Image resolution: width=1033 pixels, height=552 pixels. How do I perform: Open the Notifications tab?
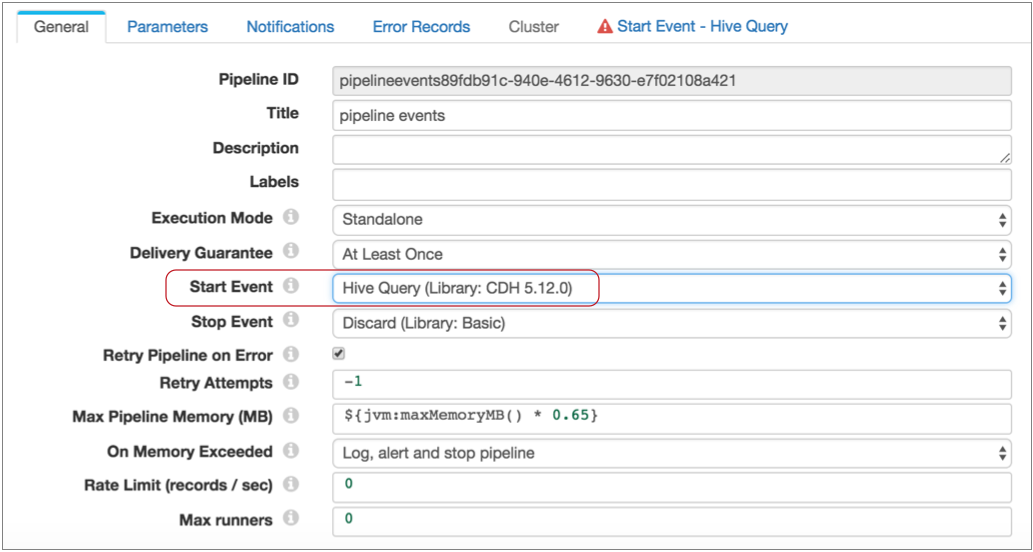pos(290,27)
